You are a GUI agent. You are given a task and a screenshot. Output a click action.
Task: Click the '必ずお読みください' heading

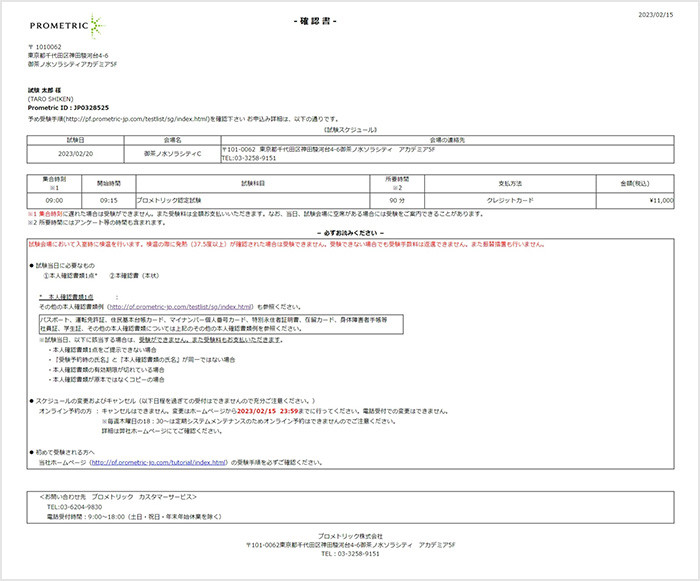pyautogui.click(x=350, y=233)
